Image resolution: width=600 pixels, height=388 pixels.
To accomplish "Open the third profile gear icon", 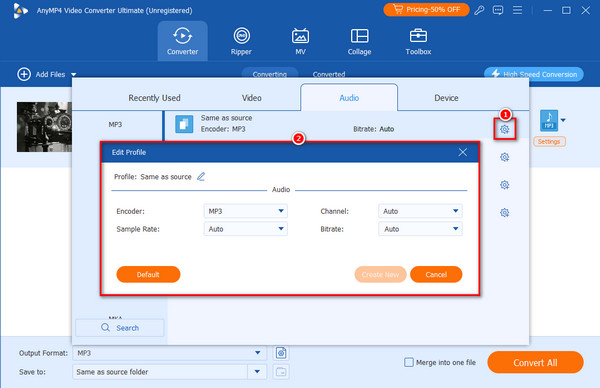I will (x=505, y=185).
